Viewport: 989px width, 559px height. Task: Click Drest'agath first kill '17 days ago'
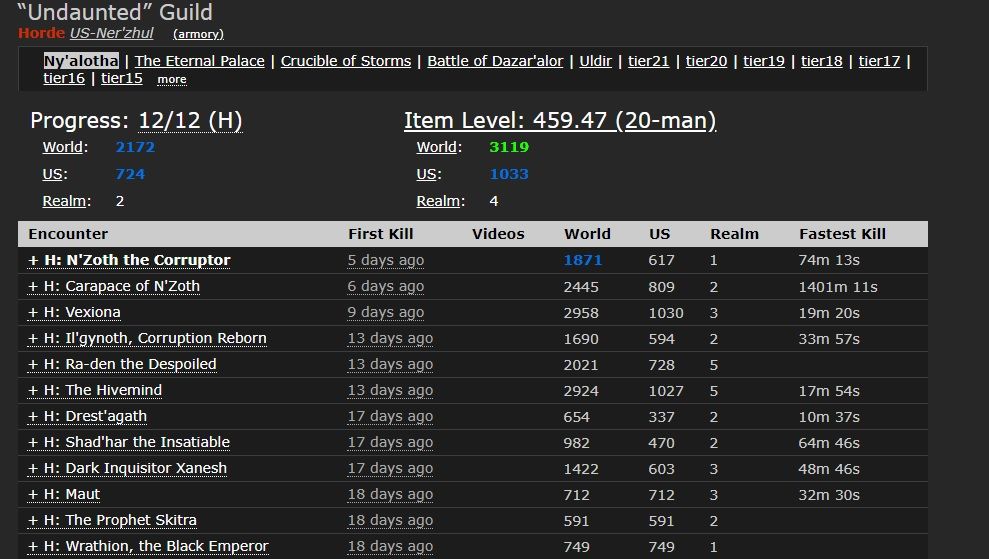pos(390,416)
